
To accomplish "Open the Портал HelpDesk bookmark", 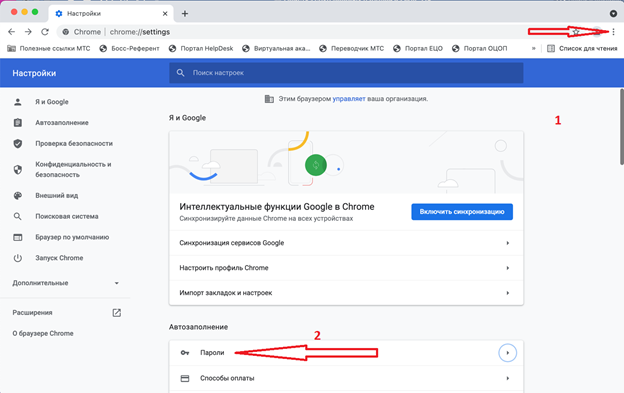I will click(201, 49).
